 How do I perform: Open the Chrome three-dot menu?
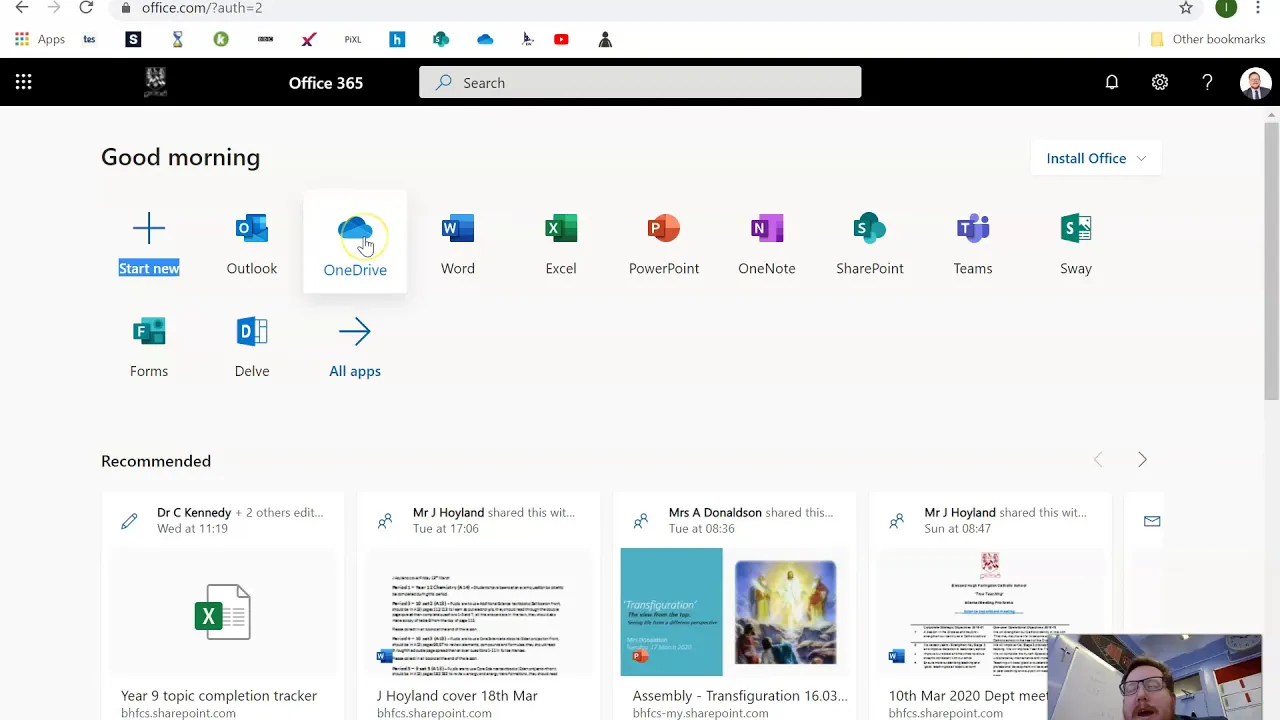pyautogui.click(x=1258, y=8)
